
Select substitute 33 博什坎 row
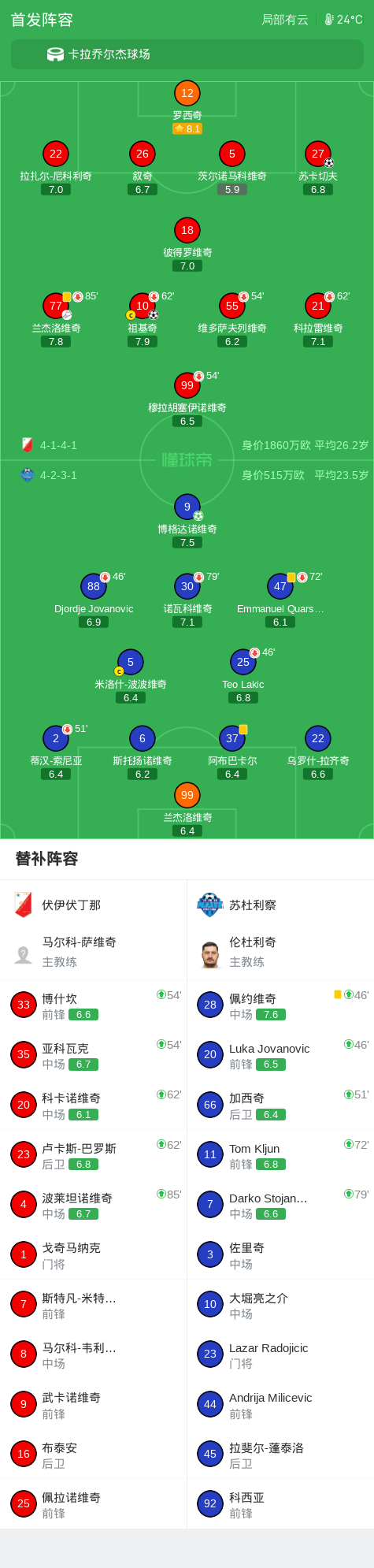pyautogui.click(x=94, y=1005)
